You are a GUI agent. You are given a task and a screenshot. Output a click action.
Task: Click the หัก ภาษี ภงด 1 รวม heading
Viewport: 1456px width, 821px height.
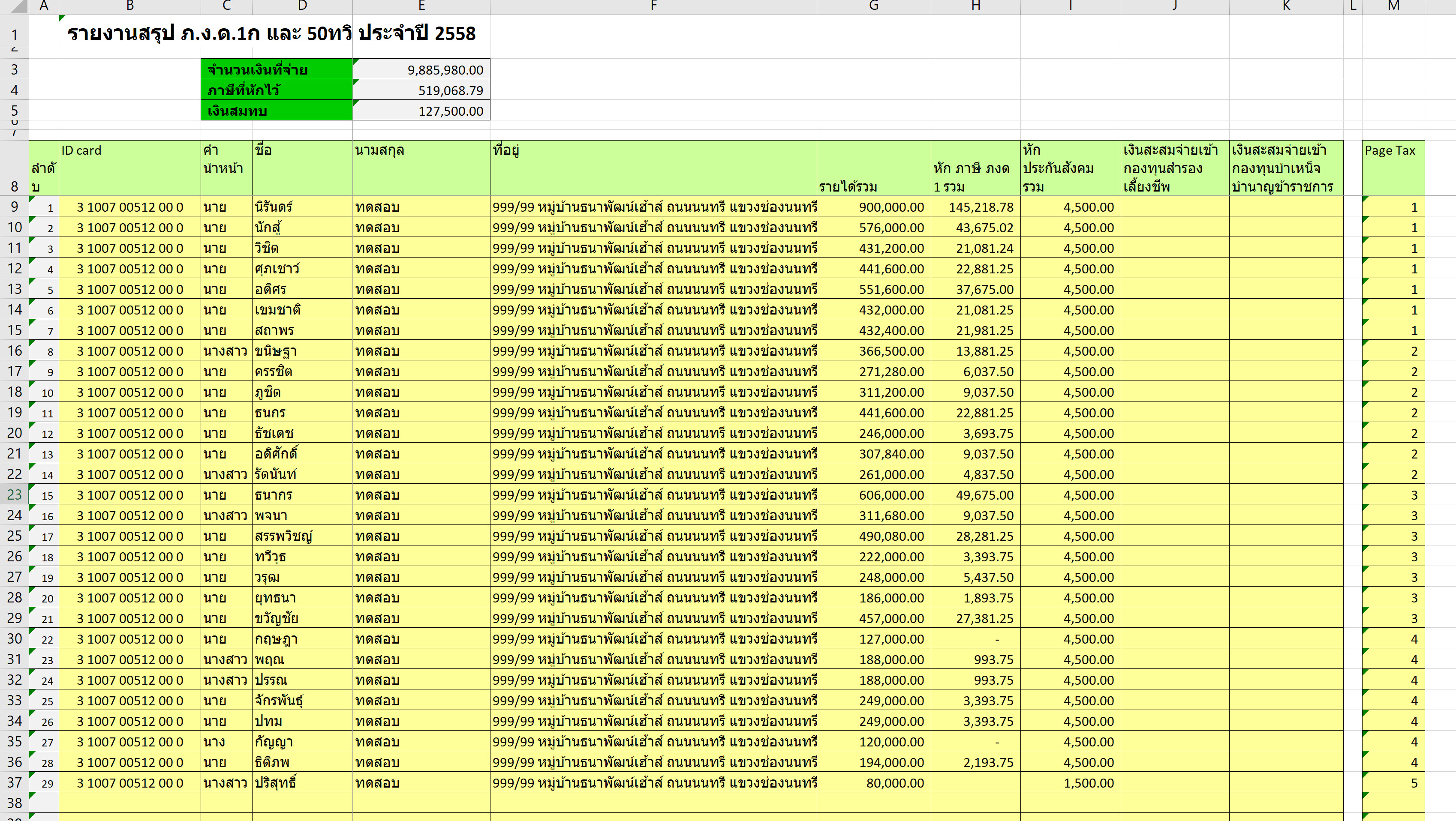coord(975,168)
